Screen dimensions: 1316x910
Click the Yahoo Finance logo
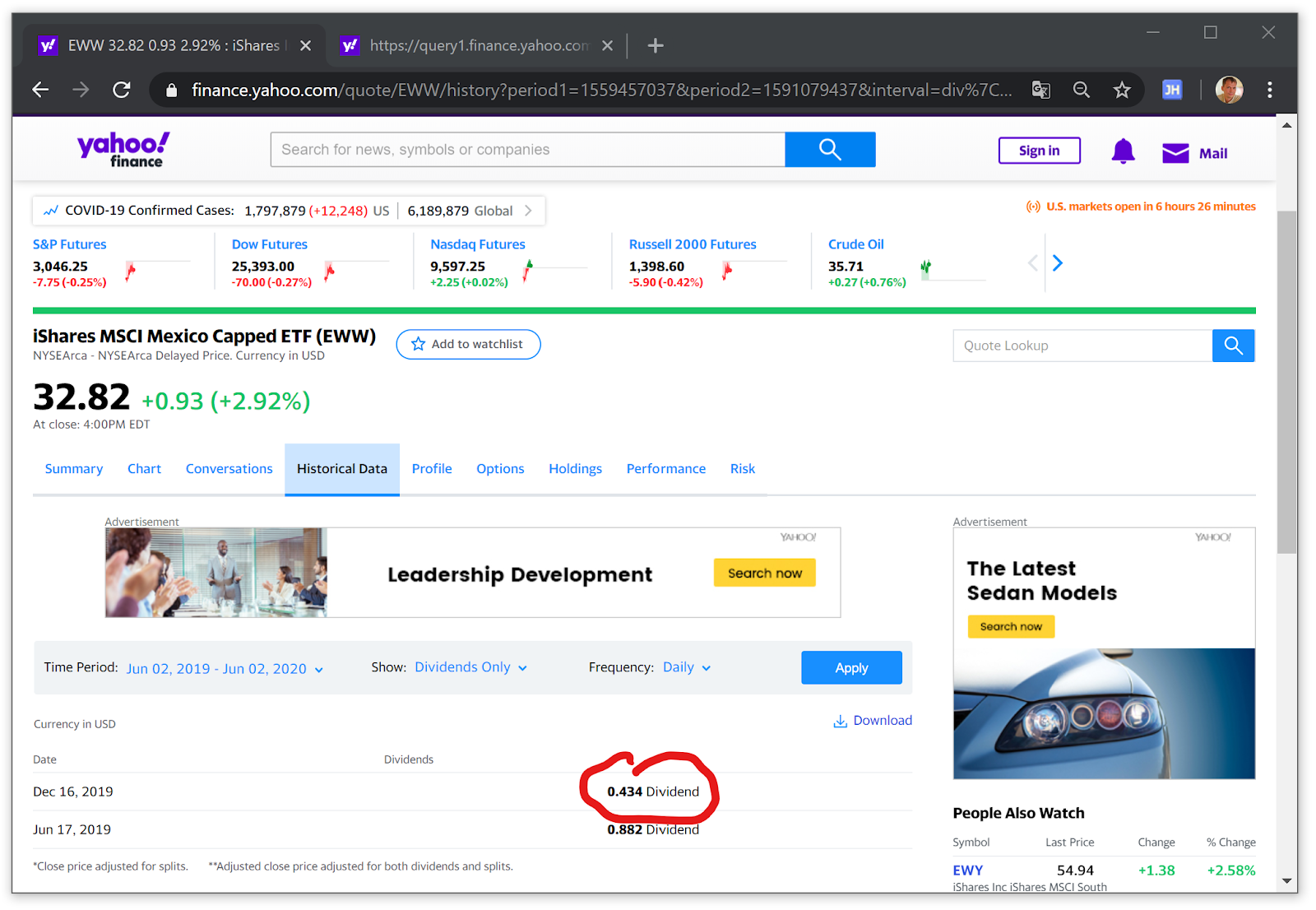[123, 150]
